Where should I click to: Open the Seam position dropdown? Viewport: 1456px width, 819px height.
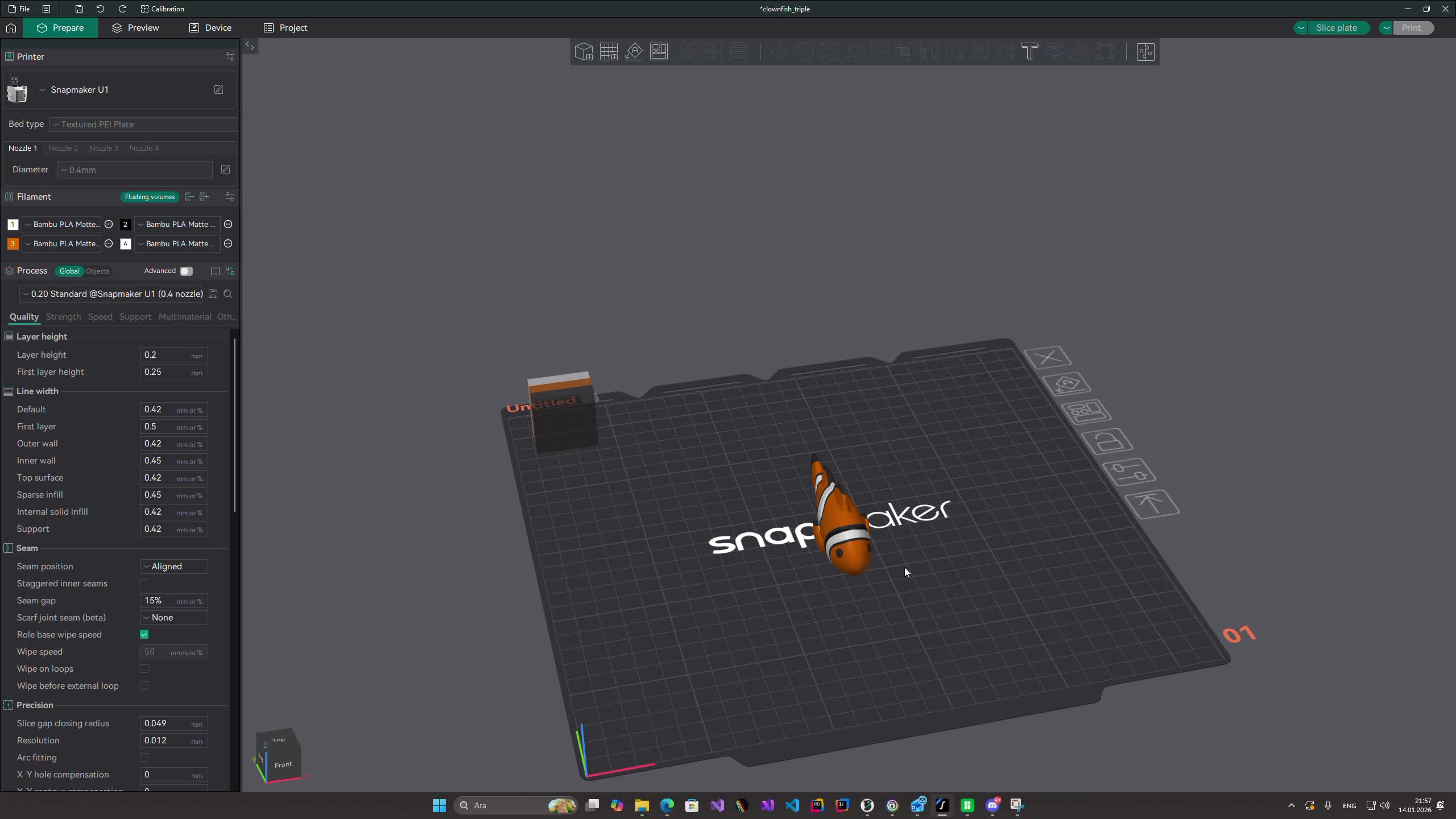pos(173,566)
